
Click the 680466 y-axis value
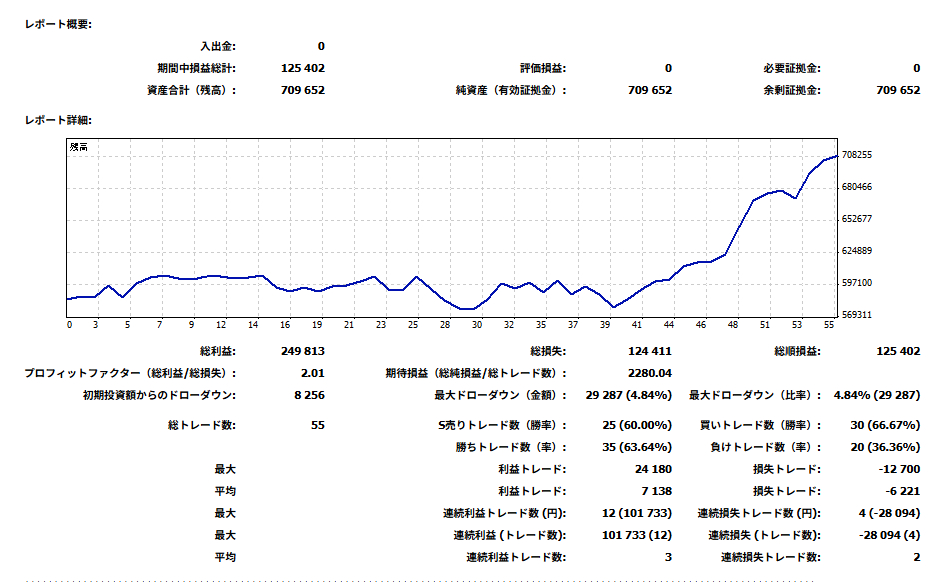857,187
